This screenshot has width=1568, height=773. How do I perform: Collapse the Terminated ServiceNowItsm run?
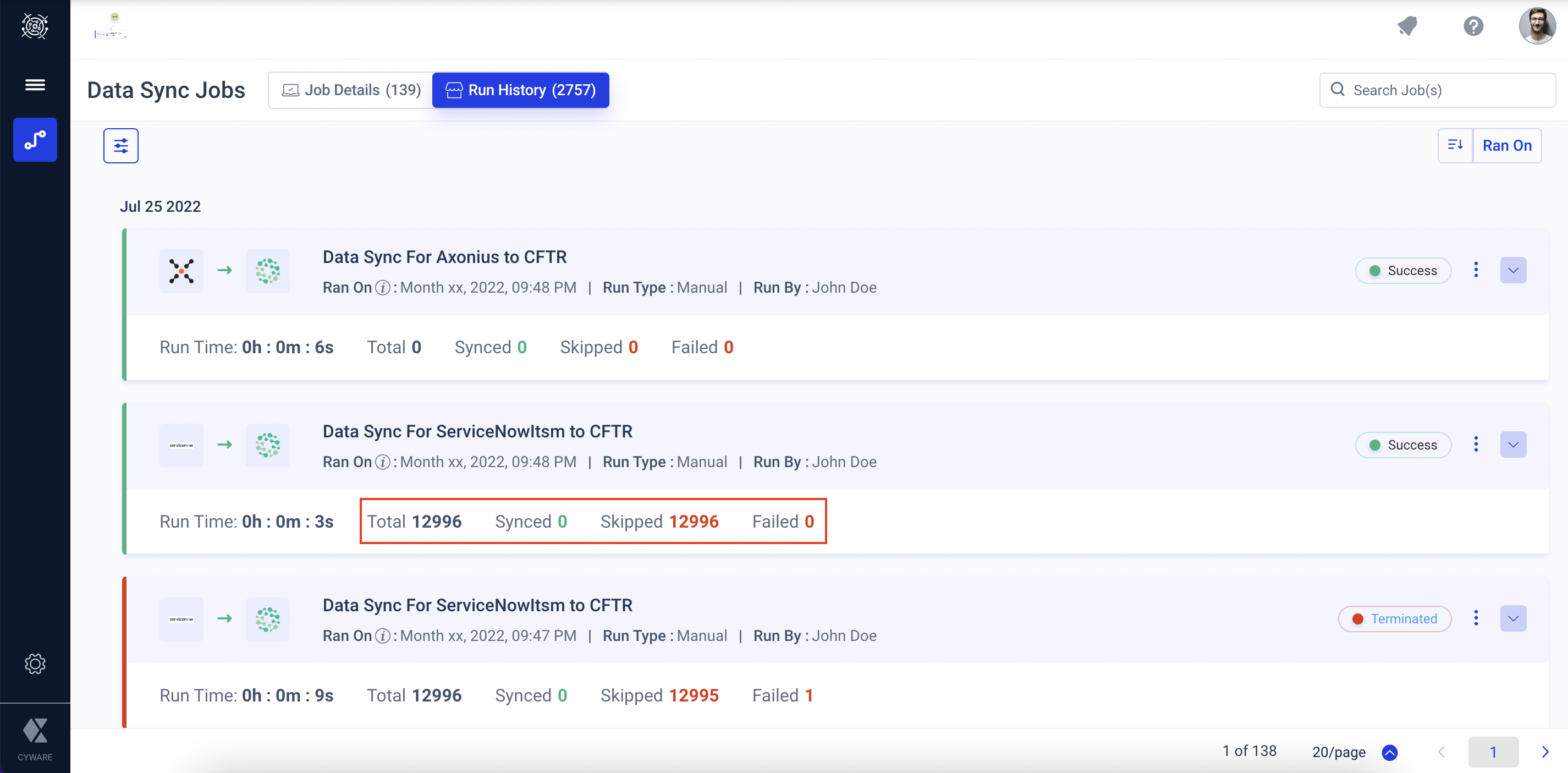click(1512, 618)
